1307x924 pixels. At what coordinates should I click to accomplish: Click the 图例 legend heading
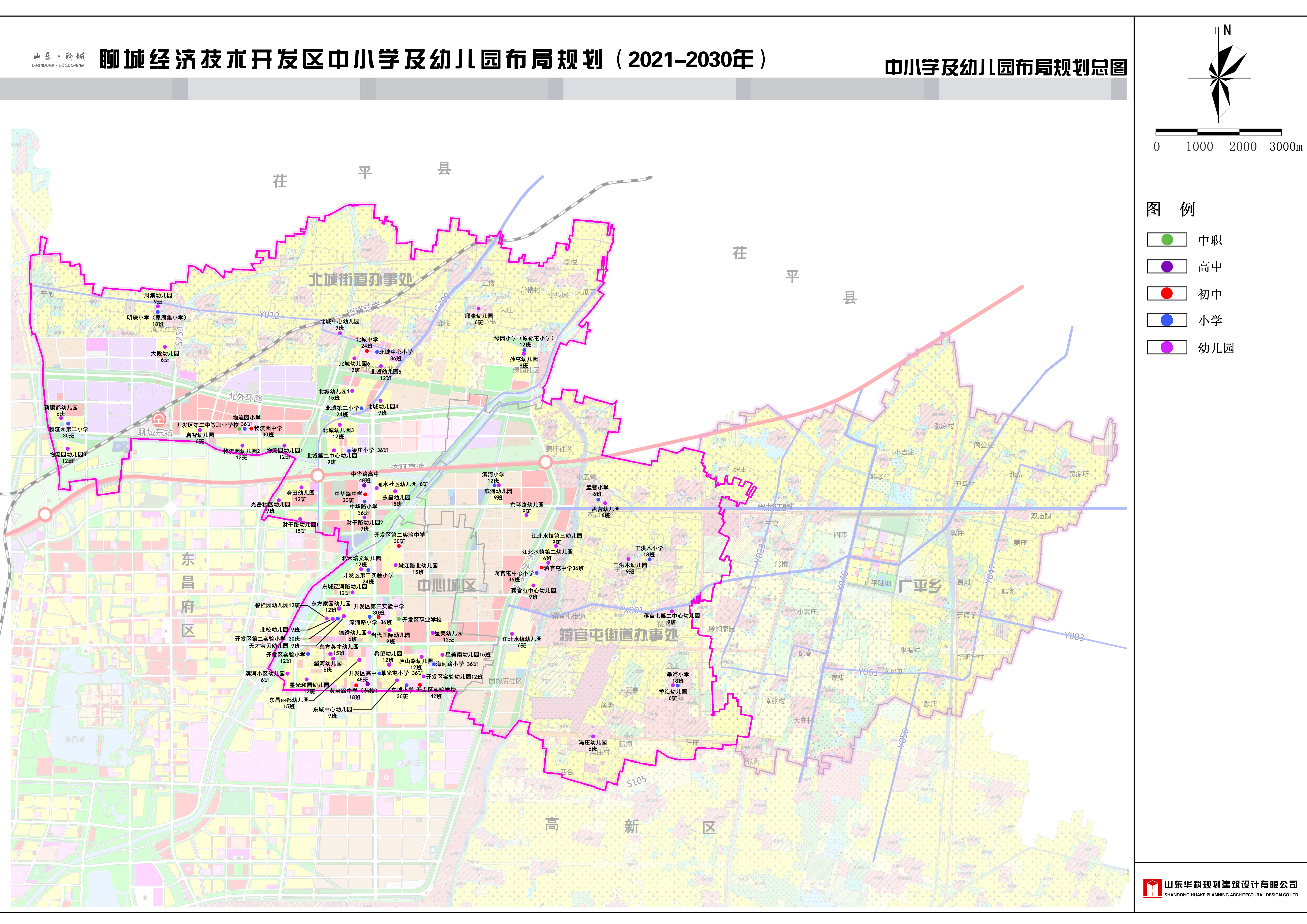click(x=1170, y=209)
